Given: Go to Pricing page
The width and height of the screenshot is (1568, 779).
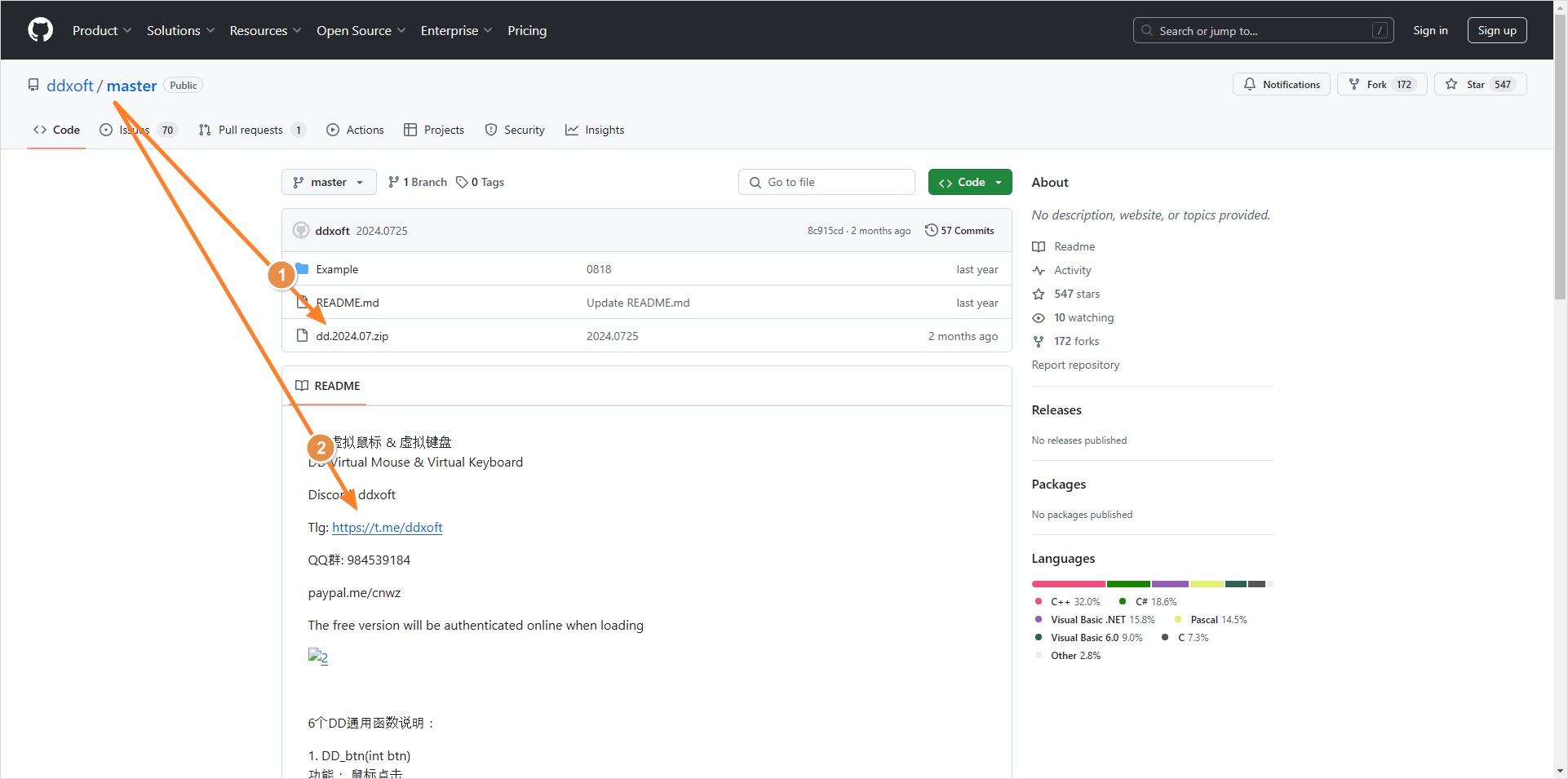Looking at the screenshot, I should tap(527, 30).
